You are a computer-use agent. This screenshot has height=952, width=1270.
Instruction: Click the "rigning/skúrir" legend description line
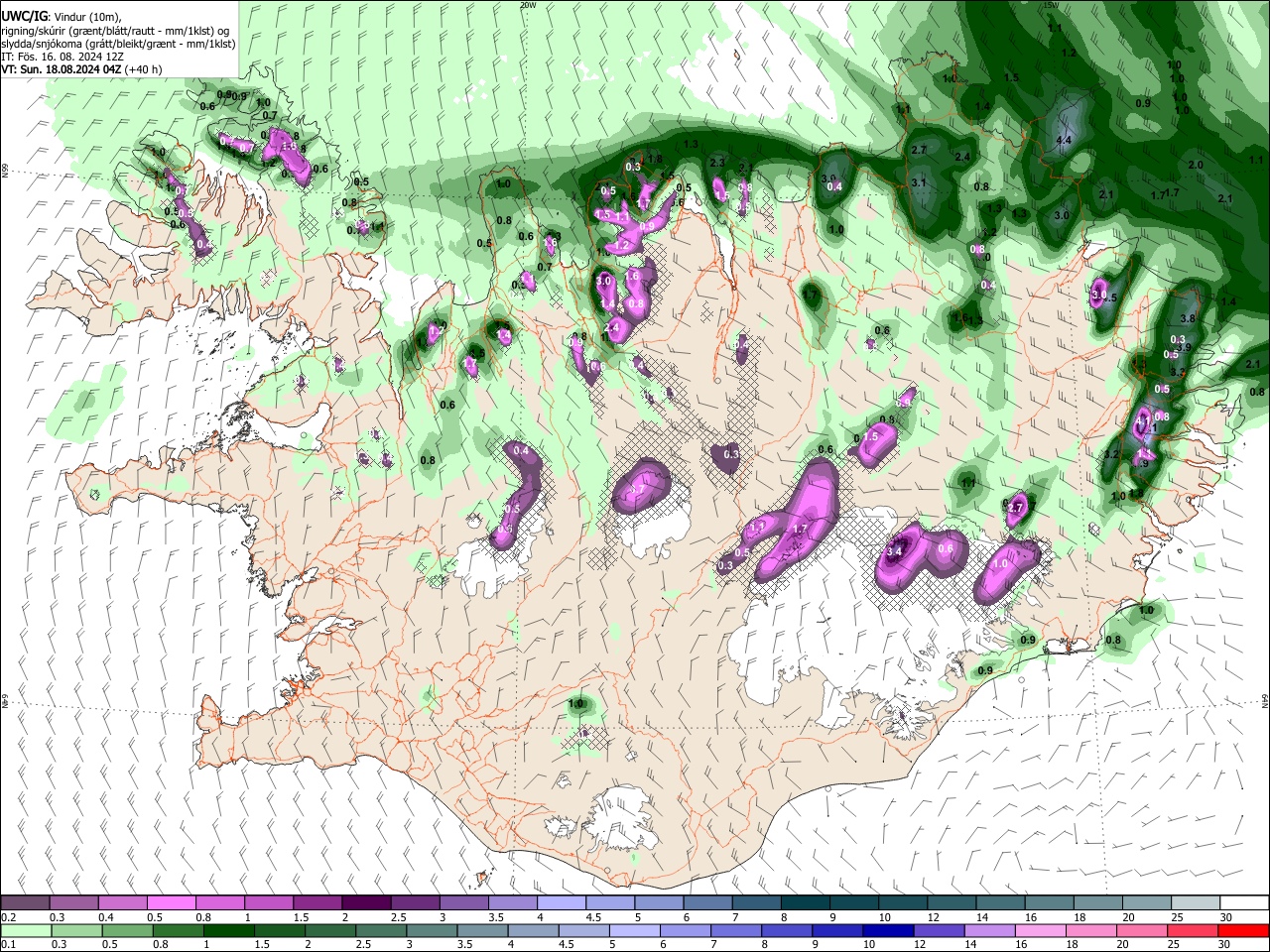tap(117, 31)
